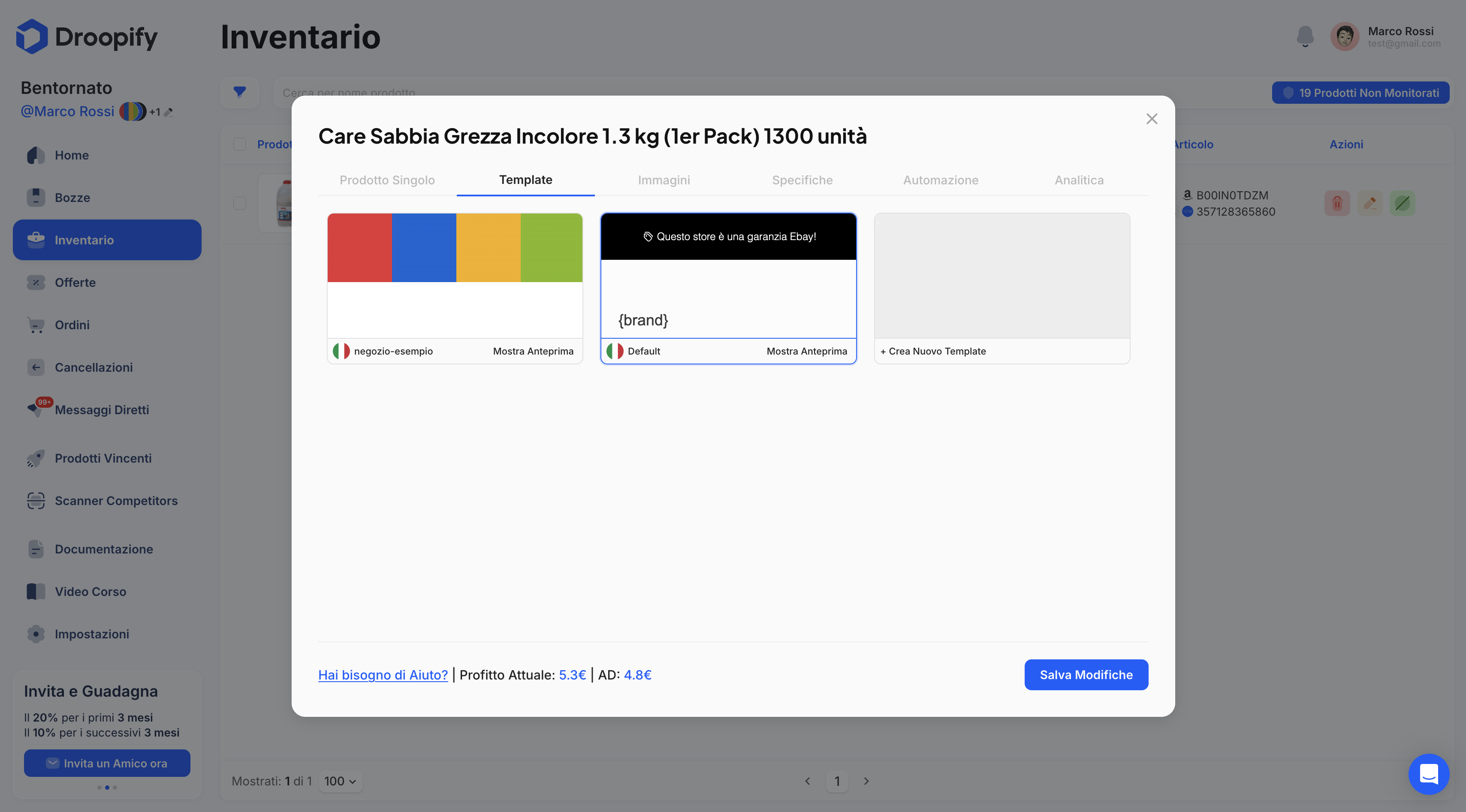Click the eBay item number 357128365860
The image size is (1466, 812).
click(1236, 212)
